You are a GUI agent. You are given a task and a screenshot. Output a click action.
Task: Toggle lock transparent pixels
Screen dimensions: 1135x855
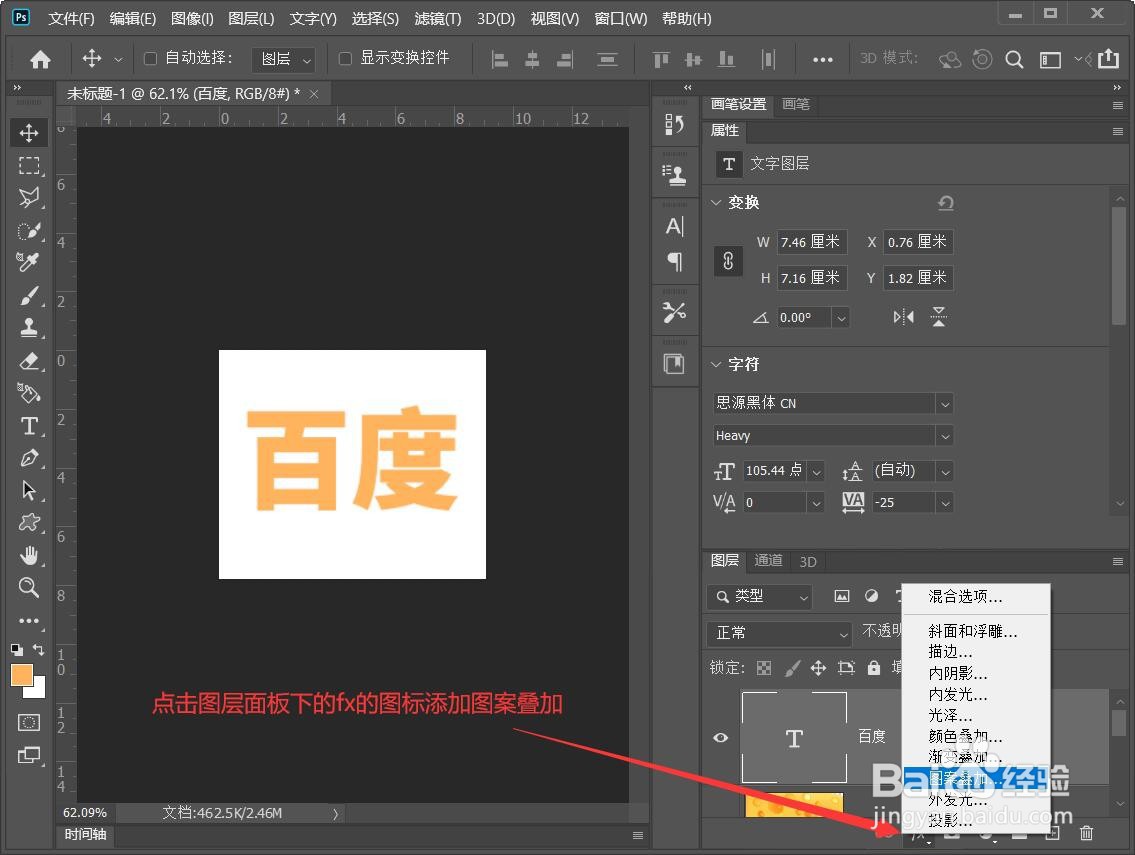pyautogui.click(x=764, y=667)
